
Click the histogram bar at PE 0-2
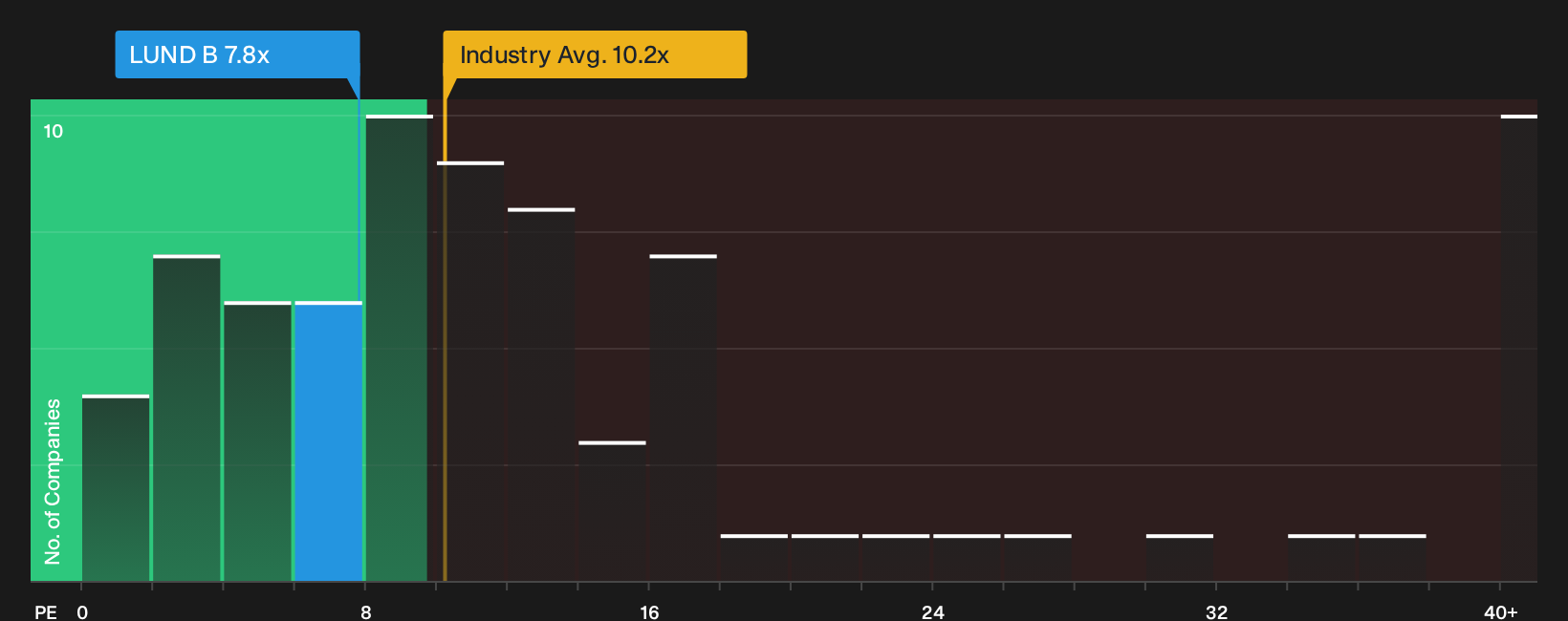116,488
